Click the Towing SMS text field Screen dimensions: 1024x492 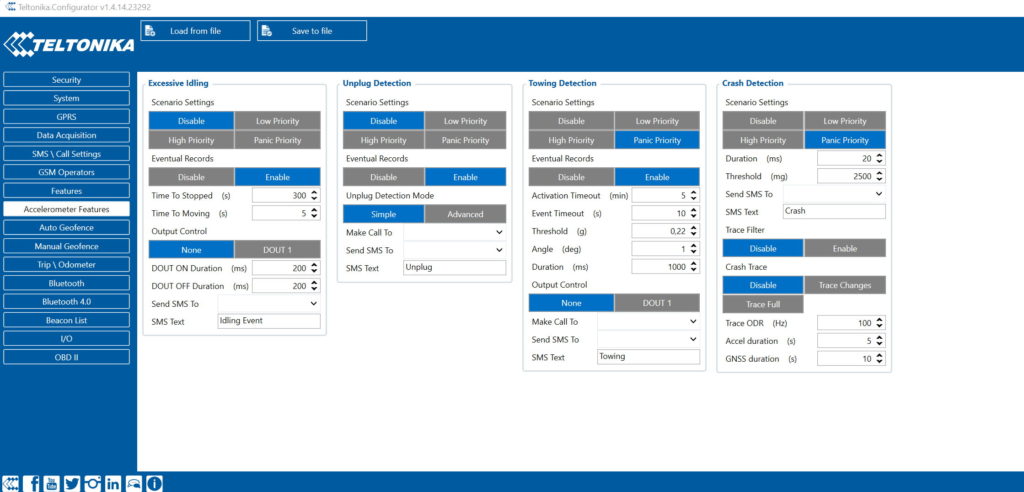(648, 357)
